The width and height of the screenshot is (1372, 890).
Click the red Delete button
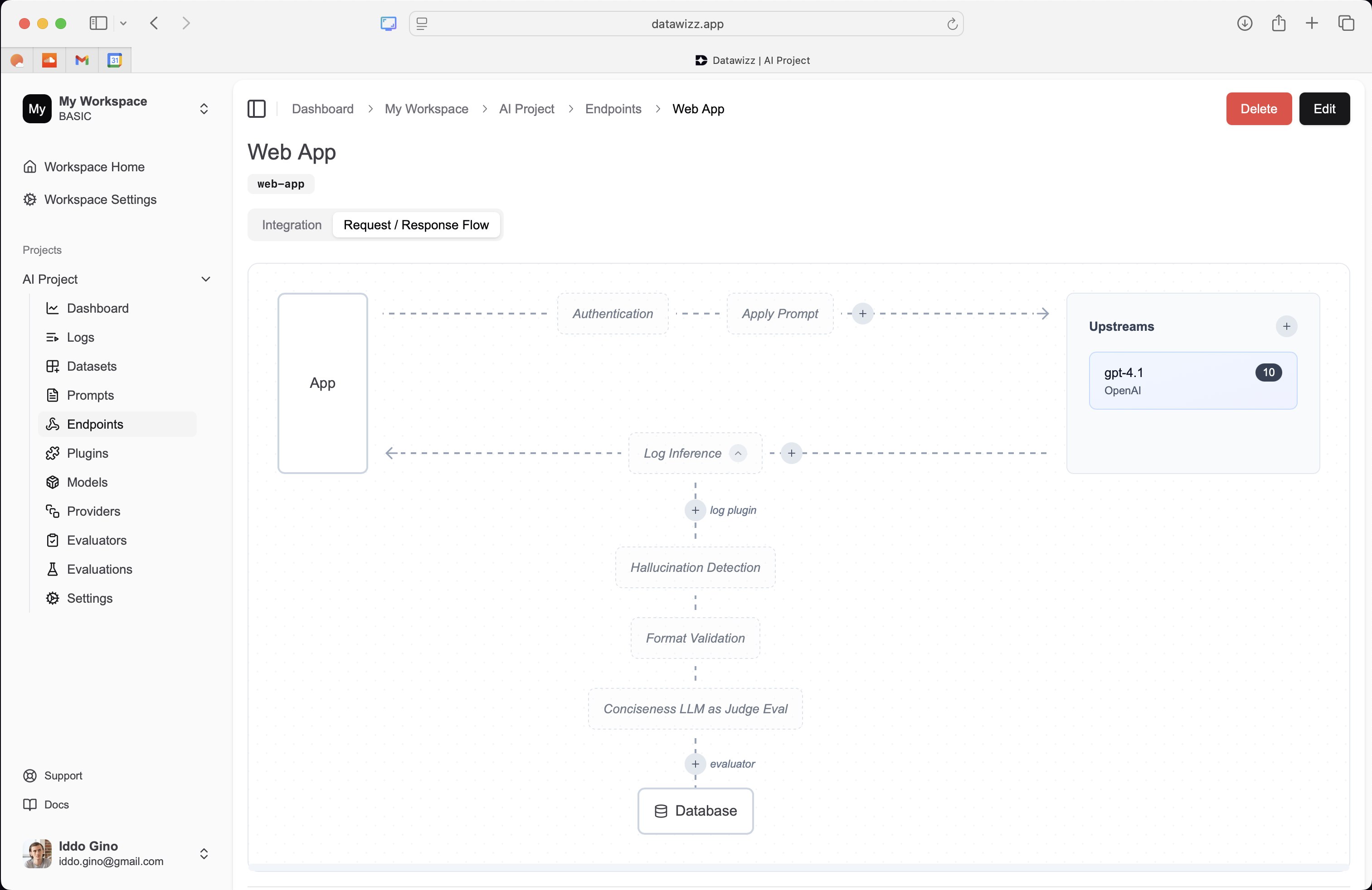coord(1259,109)
